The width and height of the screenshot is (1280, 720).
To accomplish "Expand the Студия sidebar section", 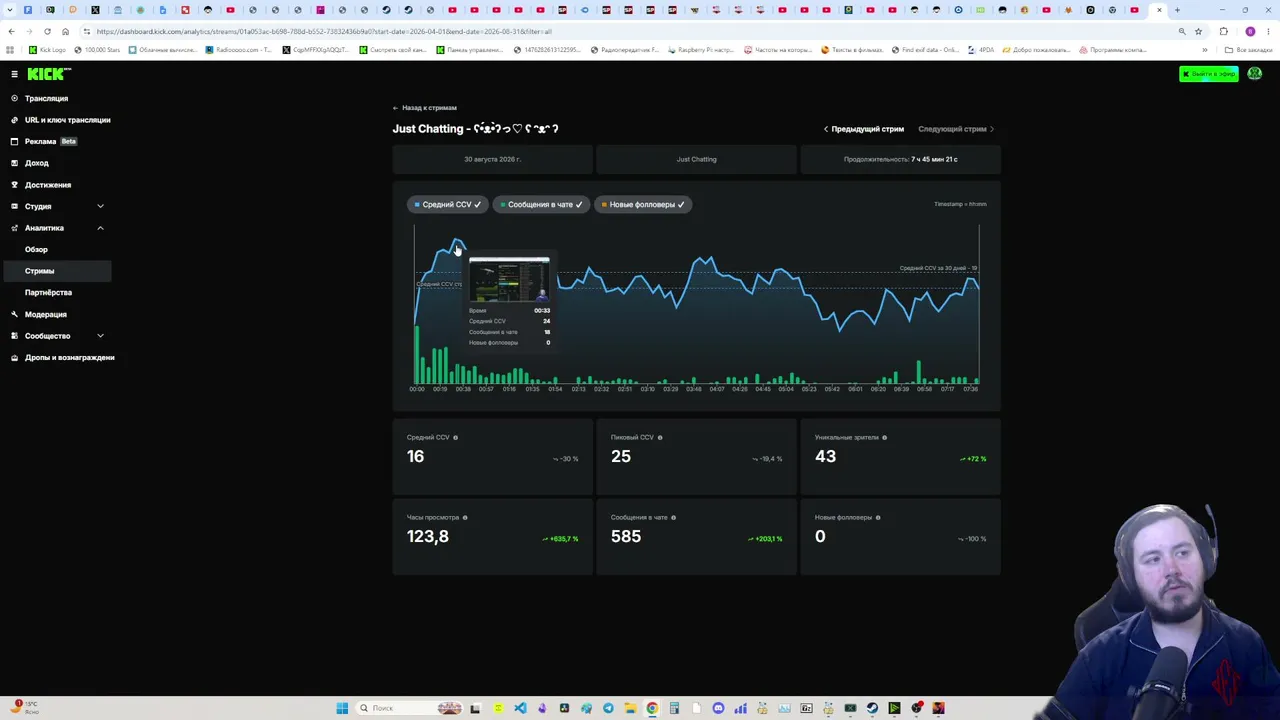I will pyautogui.click(x=100, y=206).
